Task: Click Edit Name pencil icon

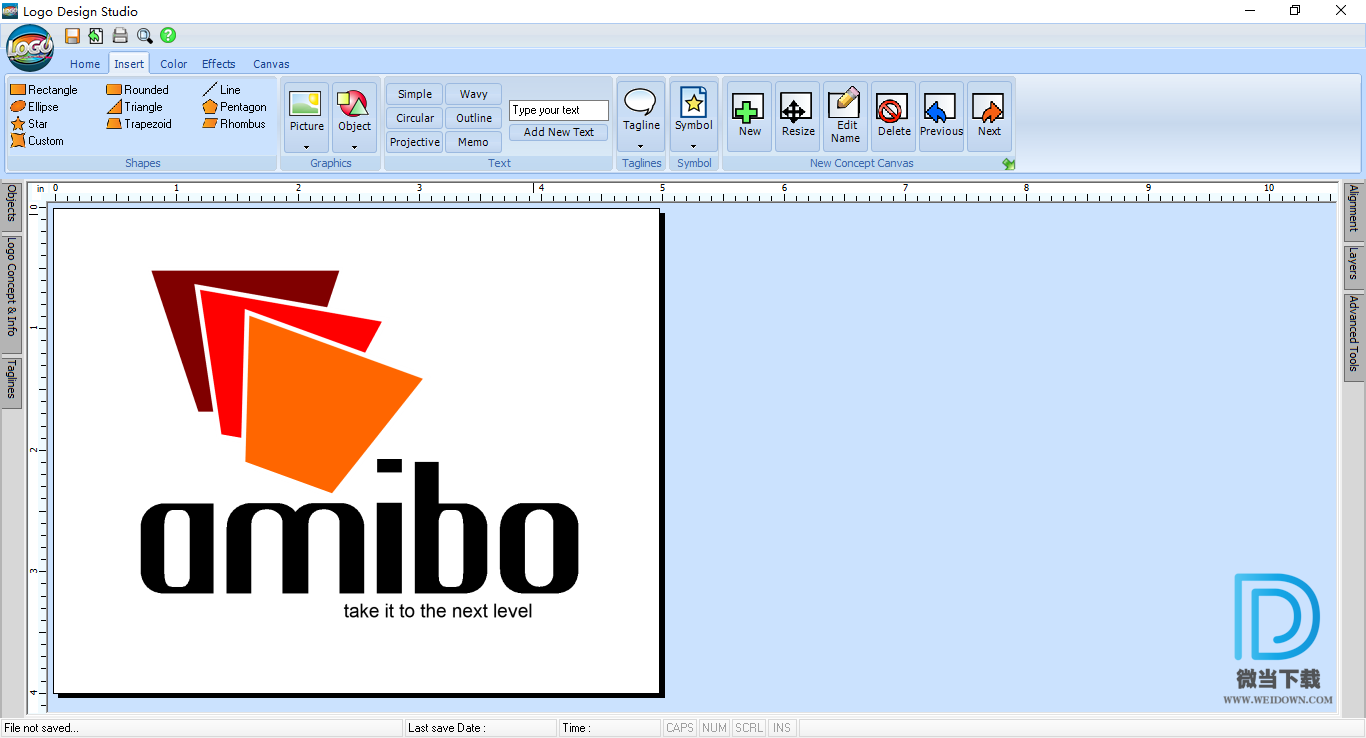Action: coord(845,116)
